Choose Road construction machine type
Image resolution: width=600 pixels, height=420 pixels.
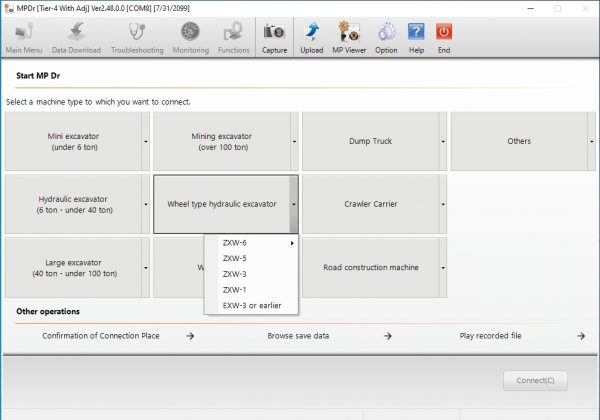pyautogui.click(x=370, y=268)
